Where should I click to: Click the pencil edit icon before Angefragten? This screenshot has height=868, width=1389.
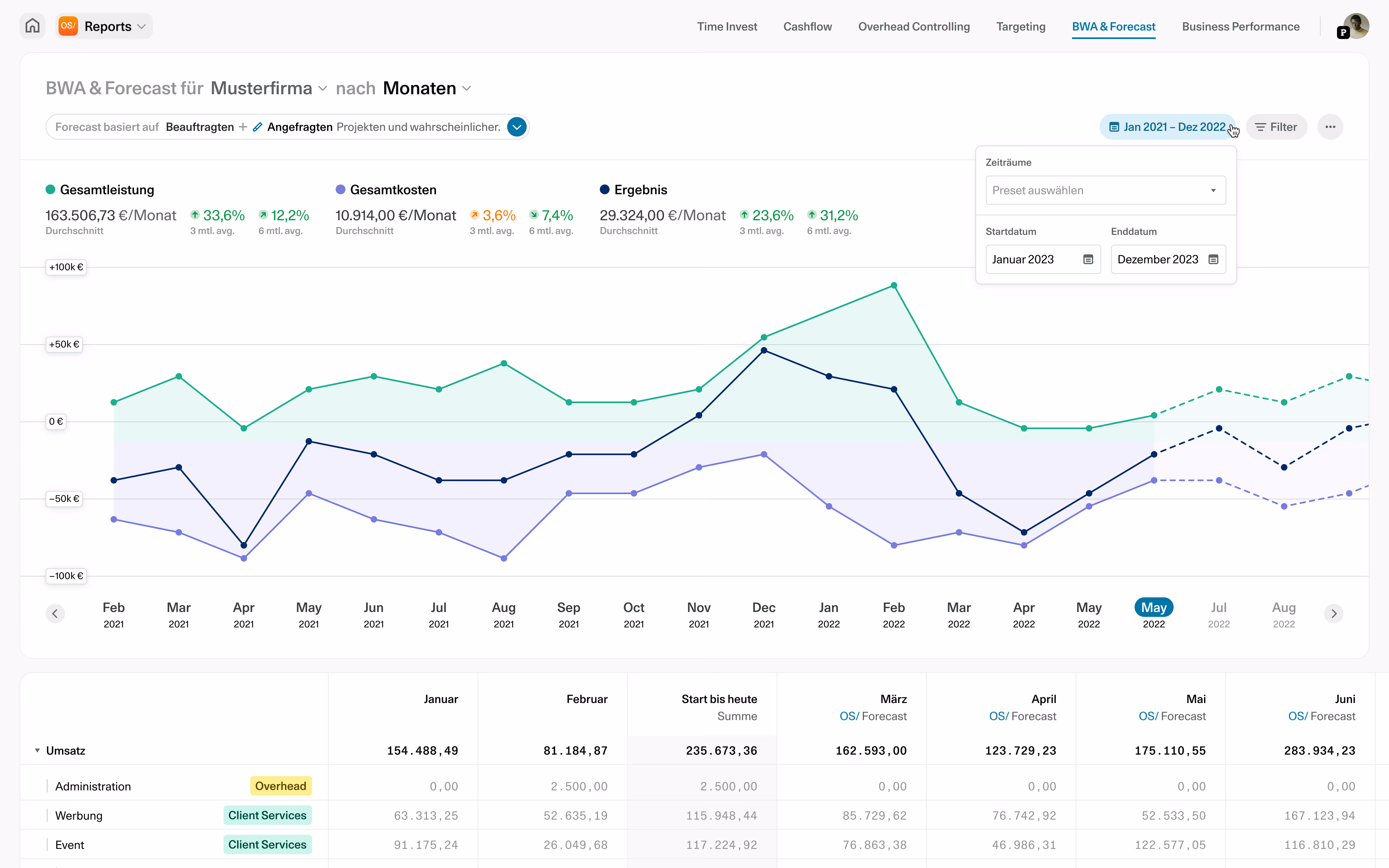click(x=258, y=127)
